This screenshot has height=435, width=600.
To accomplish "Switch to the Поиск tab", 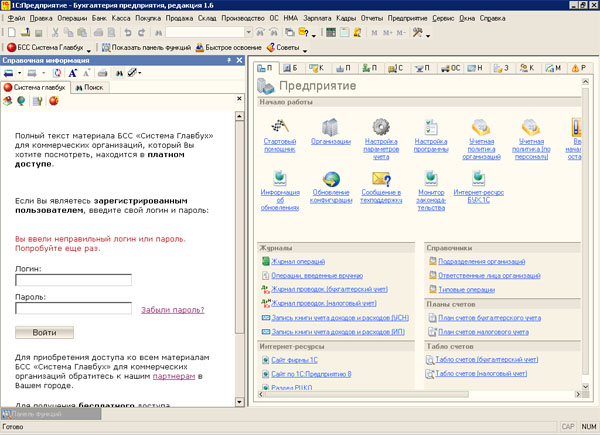I will coord(92,87).
